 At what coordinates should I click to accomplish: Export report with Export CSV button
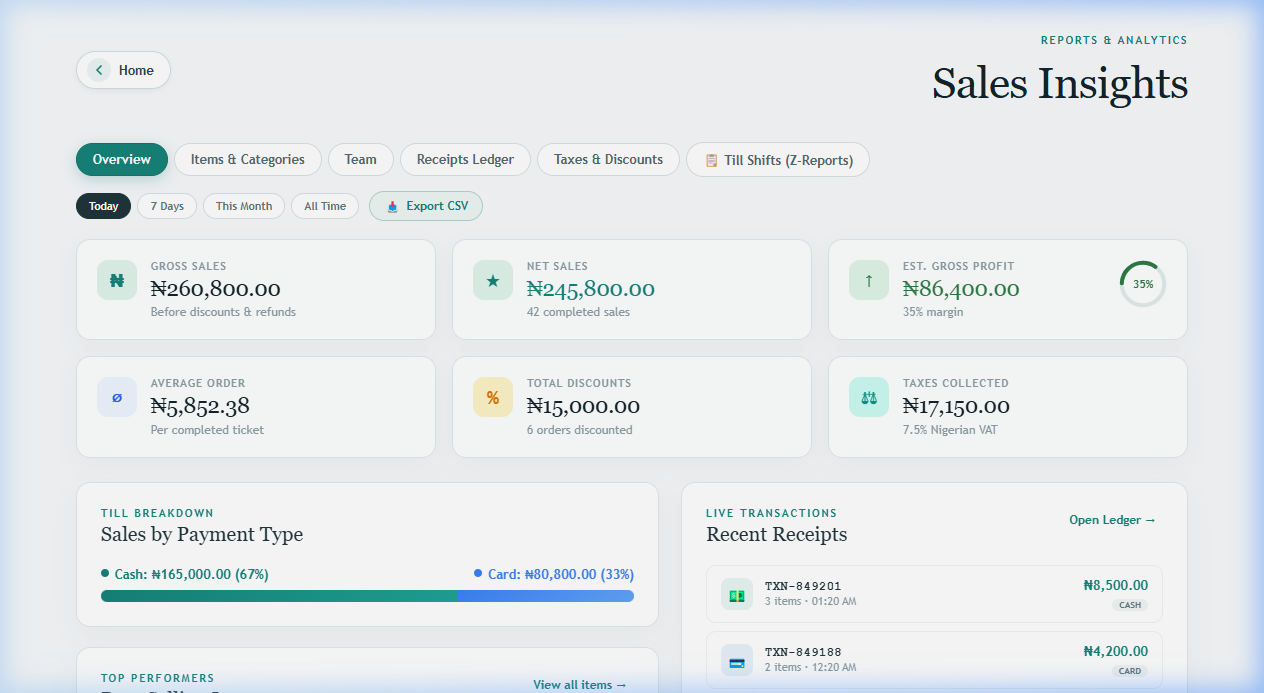(x=426, y=206)
